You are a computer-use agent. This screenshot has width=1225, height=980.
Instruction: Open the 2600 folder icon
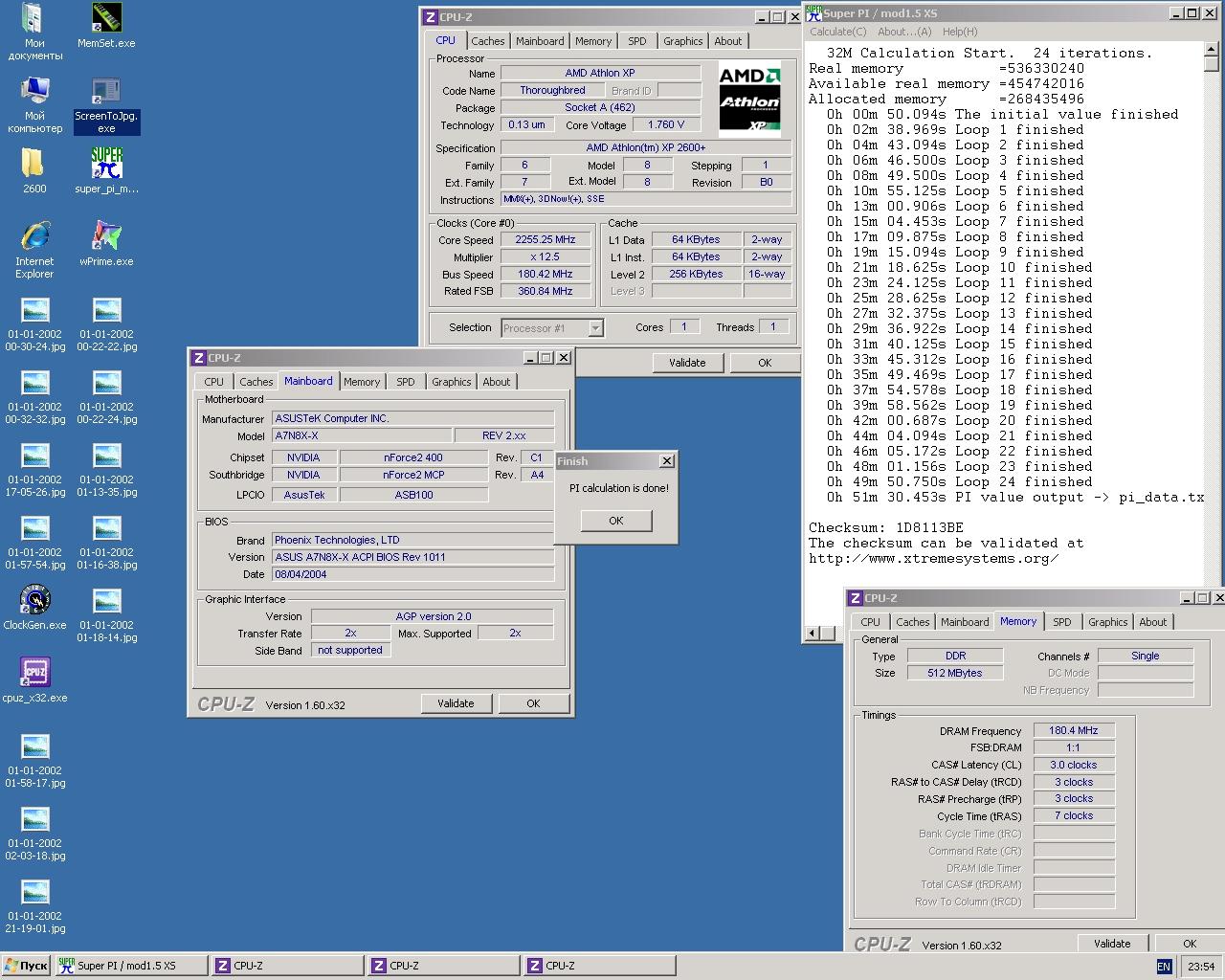point(34,171)
